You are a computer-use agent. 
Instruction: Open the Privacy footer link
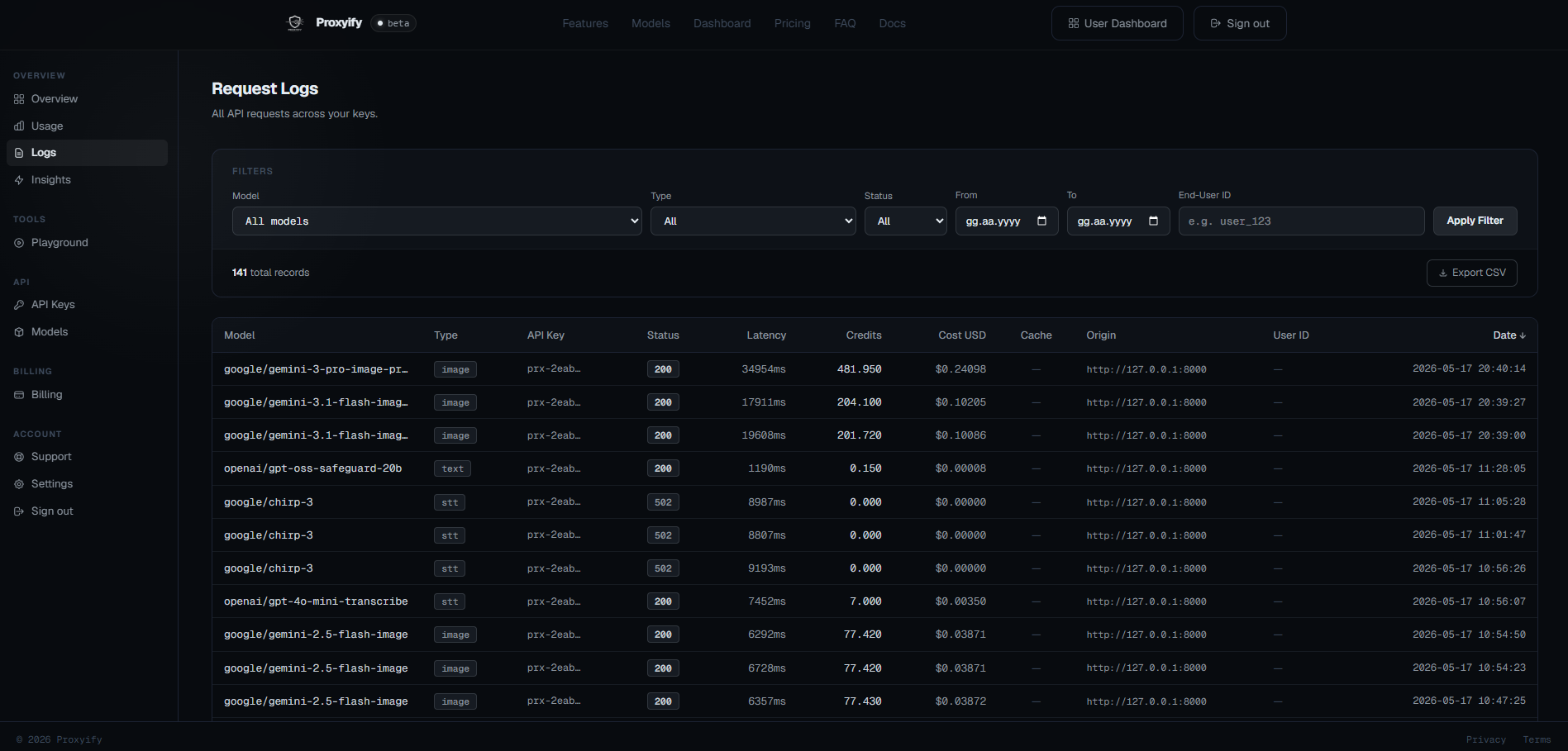coord(1486,739)
